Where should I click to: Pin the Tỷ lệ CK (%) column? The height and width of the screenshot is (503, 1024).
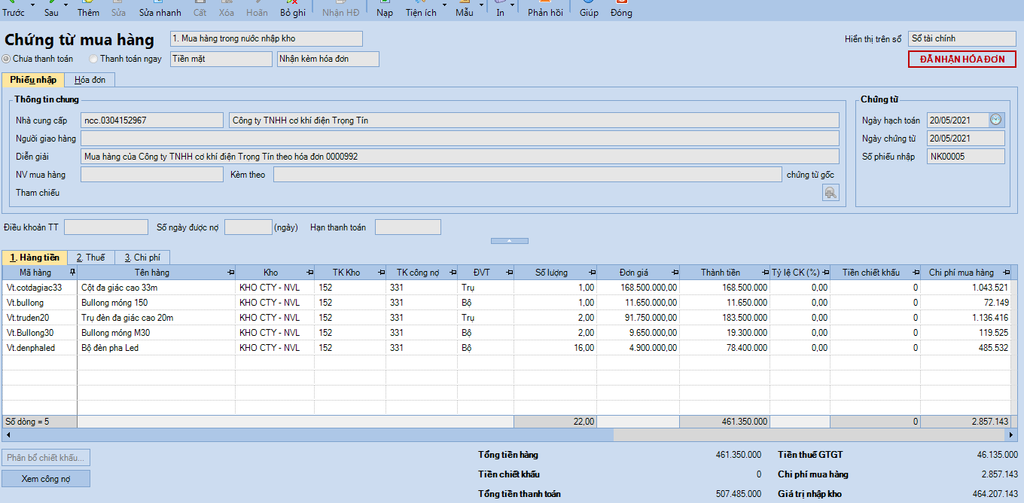(x=825, y=272)
